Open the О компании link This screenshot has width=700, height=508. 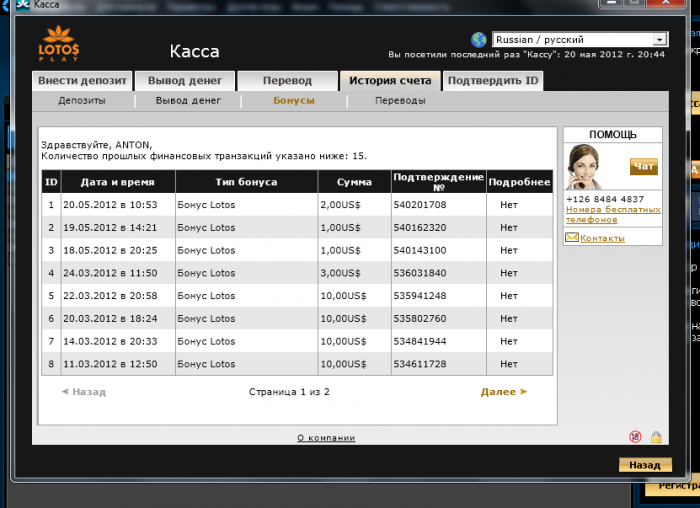click(x=326, y=438)
